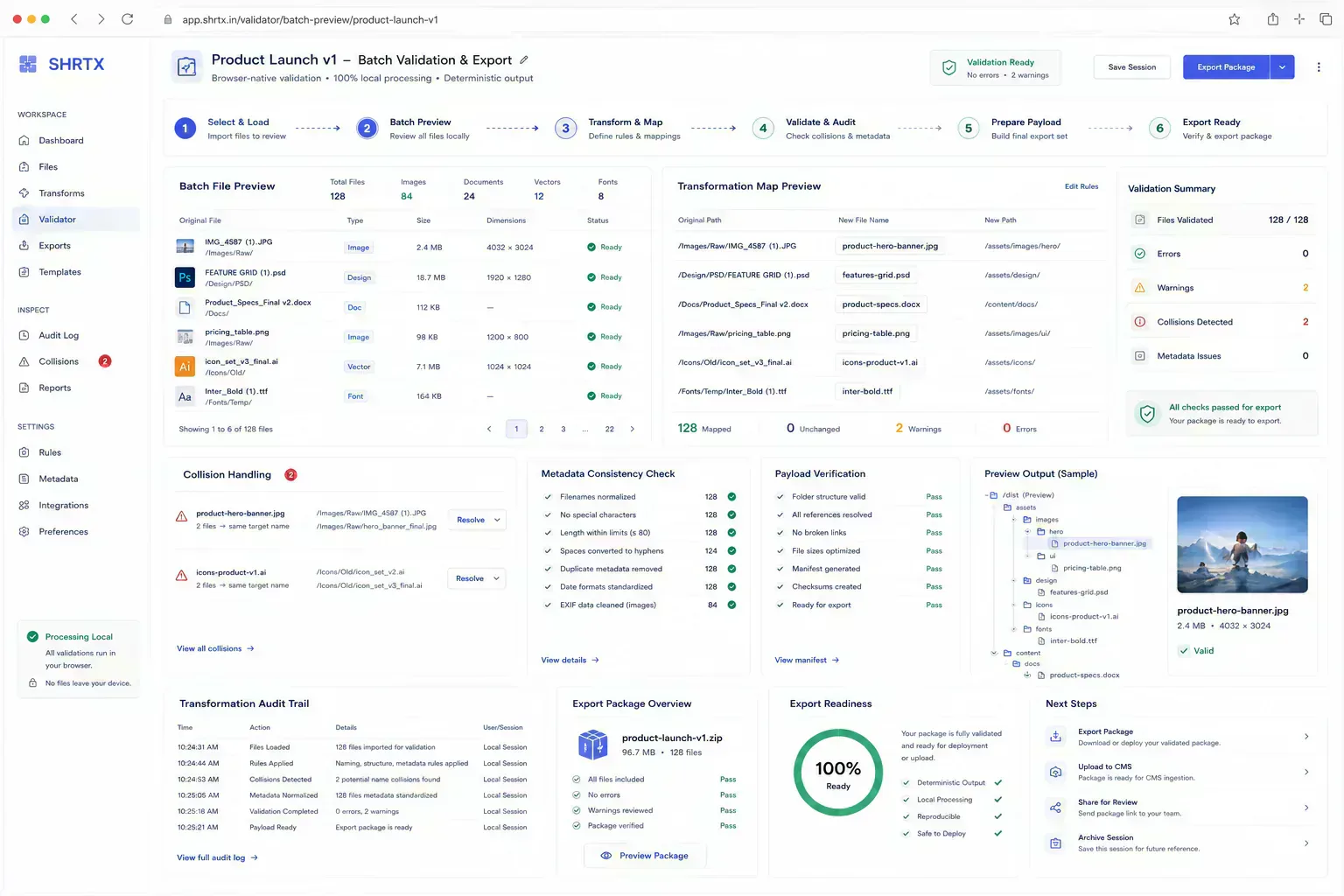Open the View all collisions link
Image resolution: width=1344 pixels, height=896 pixels.
(215, 648)
